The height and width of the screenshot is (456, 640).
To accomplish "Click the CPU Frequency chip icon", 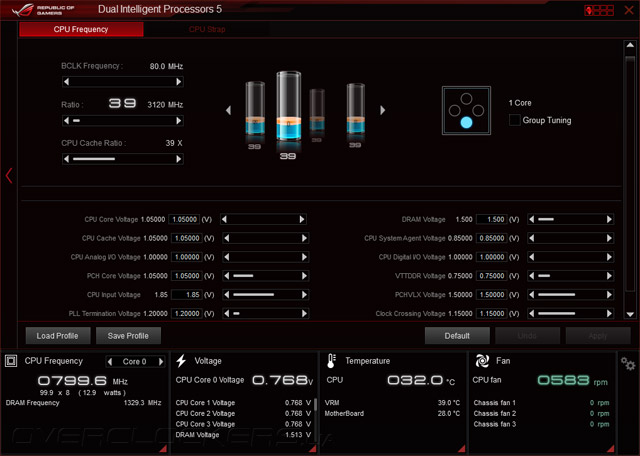I will pos(11,361).
